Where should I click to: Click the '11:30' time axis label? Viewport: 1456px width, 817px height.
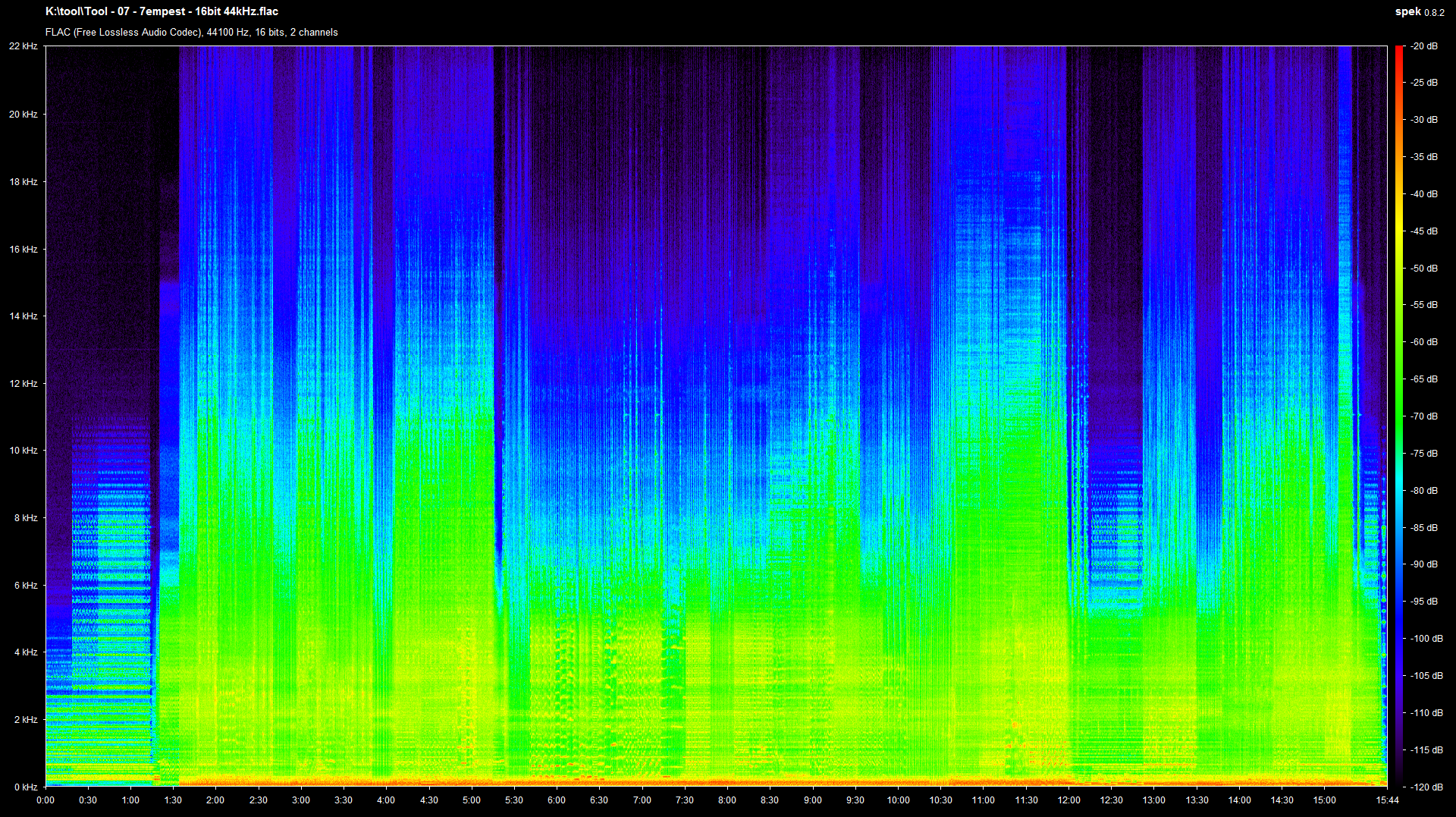(x=1026, y=800)
